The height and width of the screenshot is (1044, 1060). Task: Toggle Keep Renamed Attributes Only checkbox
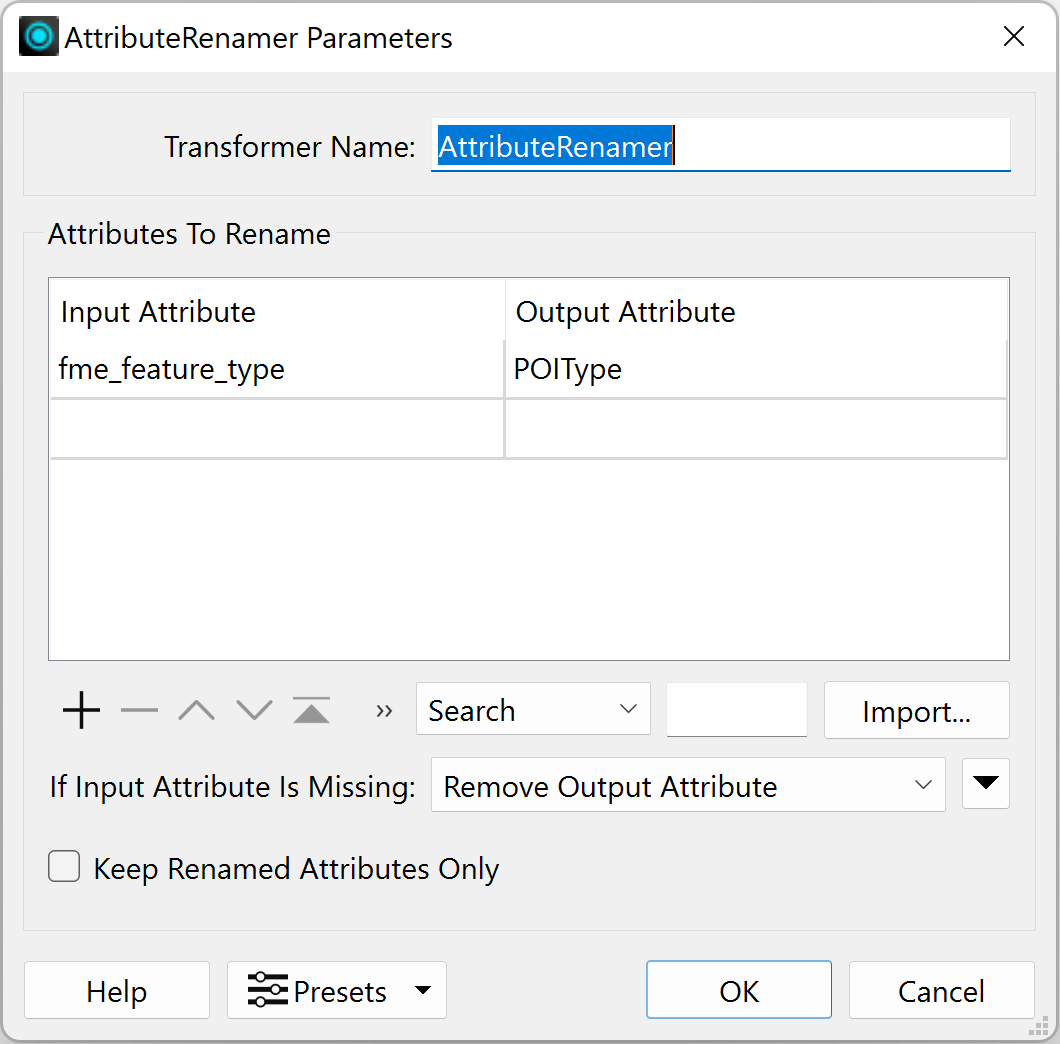[64, 867]
